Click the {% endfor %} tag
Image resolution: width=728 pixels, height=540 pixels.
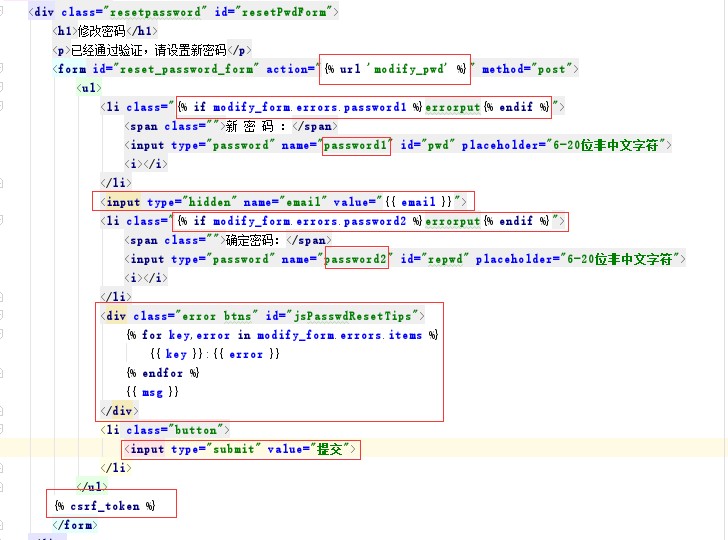tap(163, 373)
